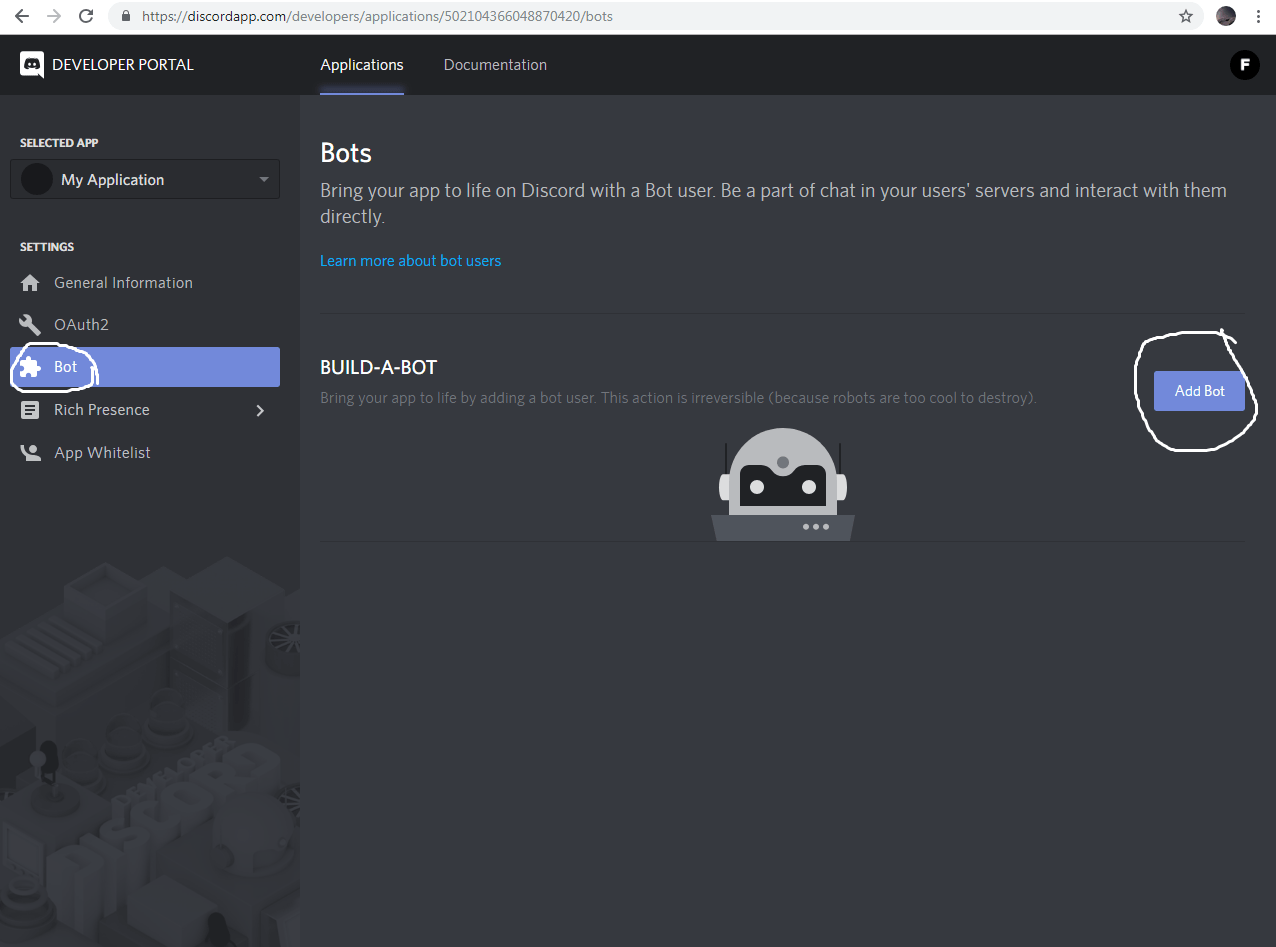Click the BUILD-A-BOT heading
This screenshot has height=947, width=1276.
pos(378,367)
